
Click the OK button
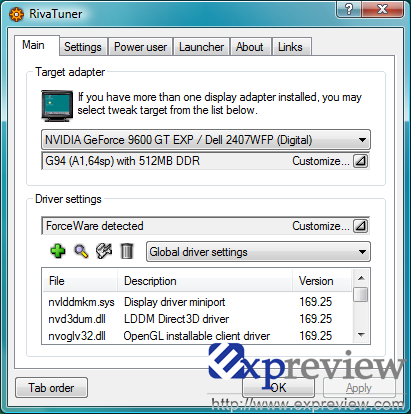tap(279, 388)
